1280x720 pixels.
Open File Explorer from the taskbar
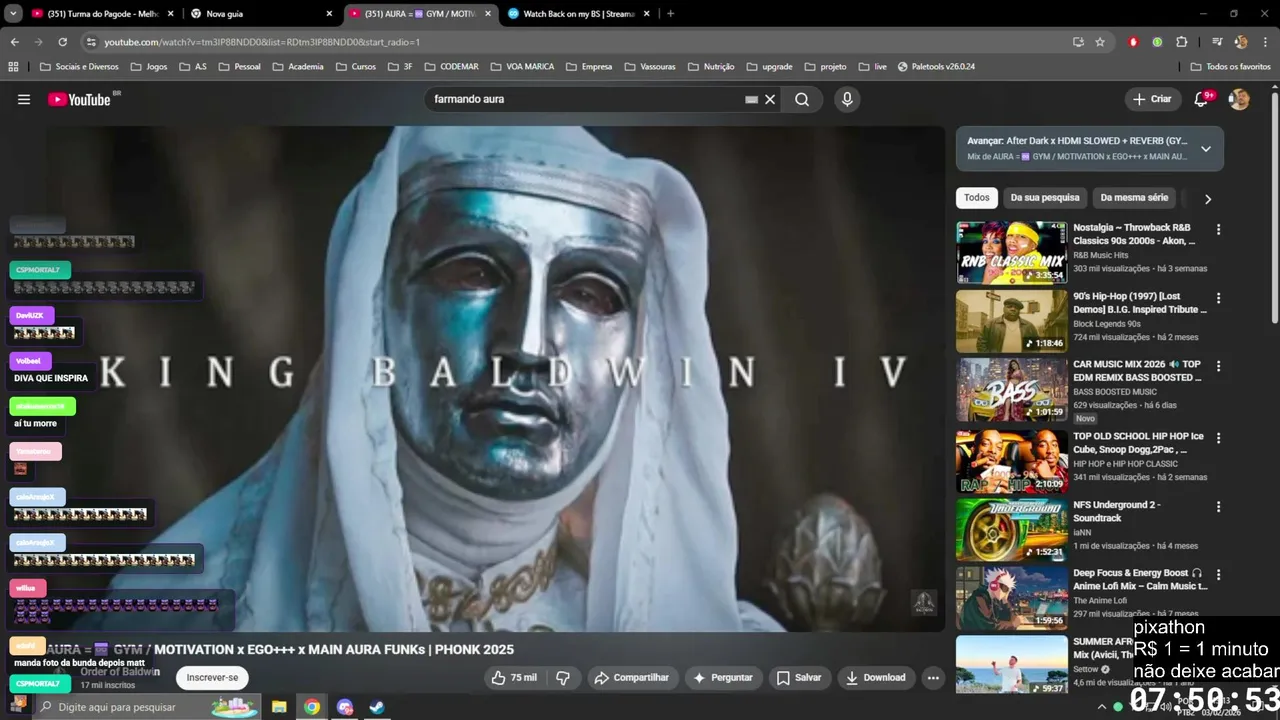pos(279,707)
